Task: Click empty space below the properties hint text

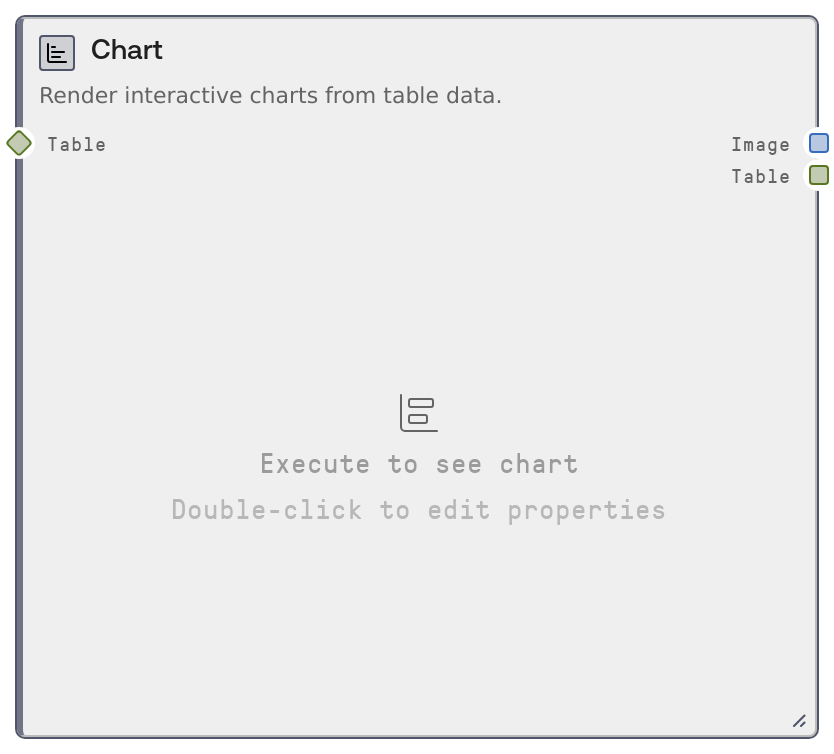Action: pos(419,620)
